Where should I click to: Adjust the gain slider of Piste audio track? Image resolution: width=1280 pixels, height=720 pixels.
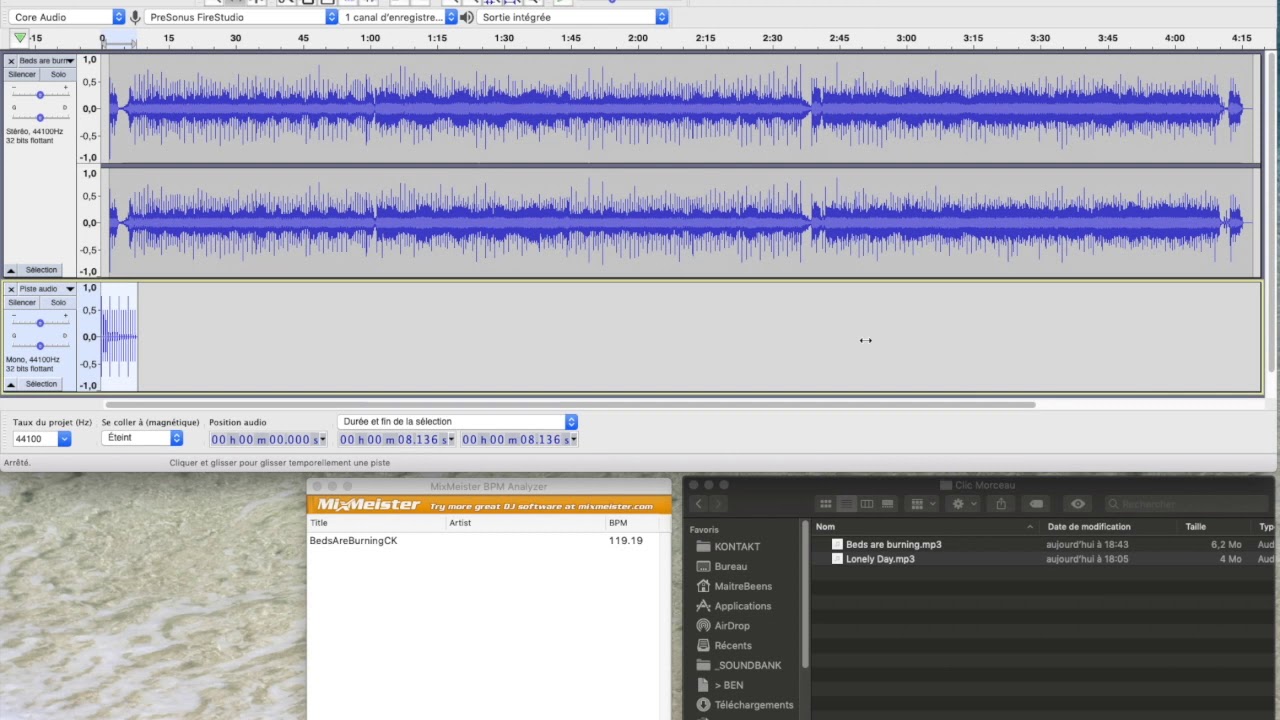40,322
